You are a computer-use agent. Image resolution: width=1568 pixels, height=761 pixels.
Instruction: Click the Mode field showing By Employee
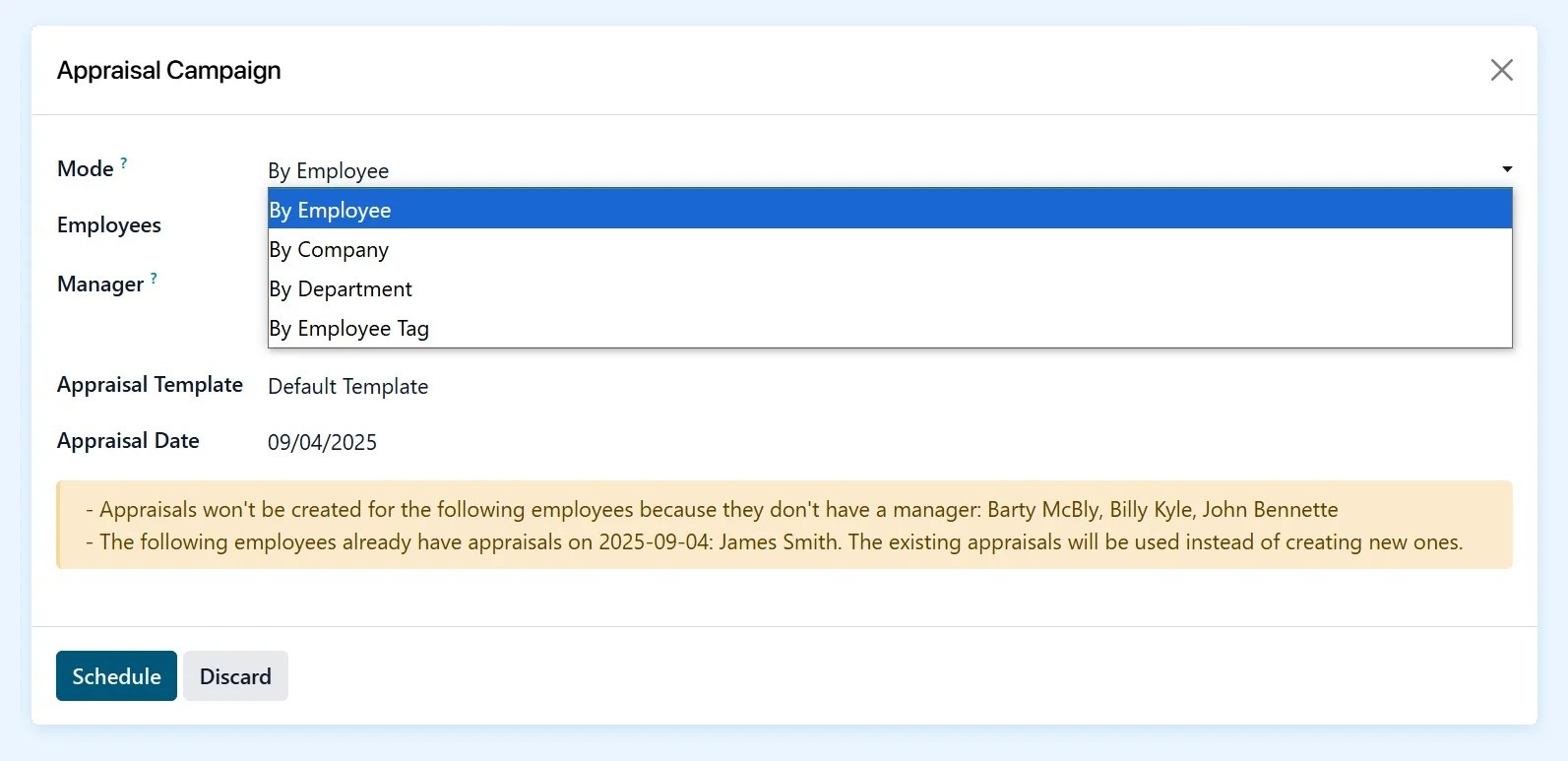pyautogui.click(x=890, y=170)
